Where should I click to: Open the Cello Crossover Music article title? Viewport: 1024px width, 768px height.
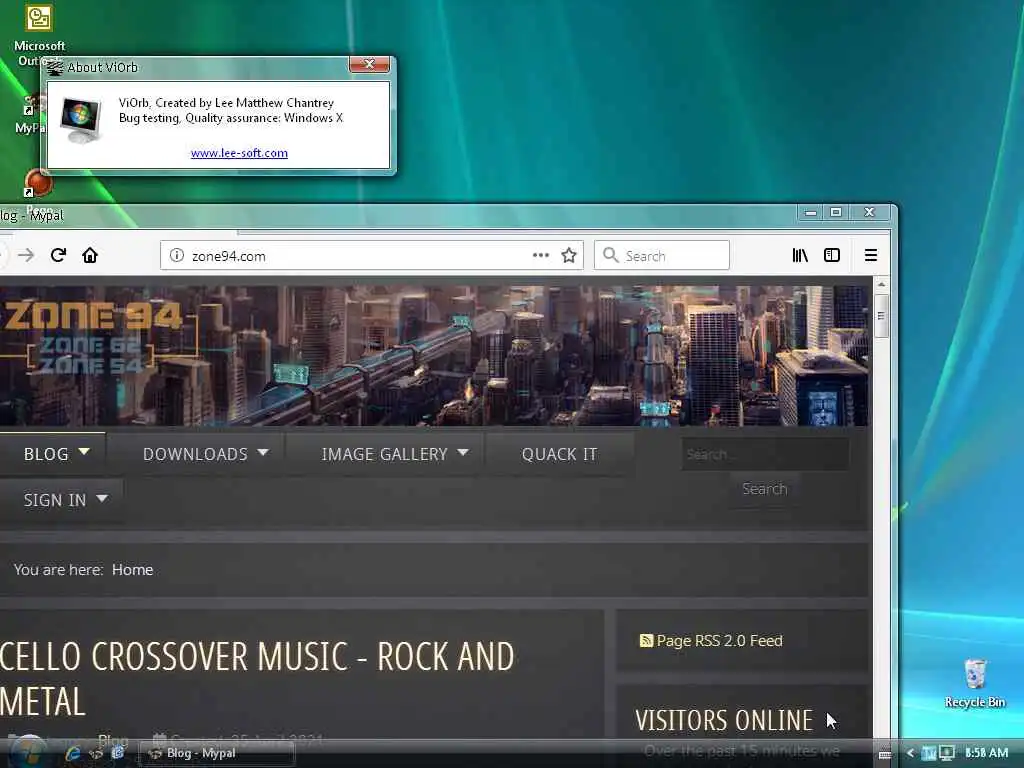(x=257, y=679)
